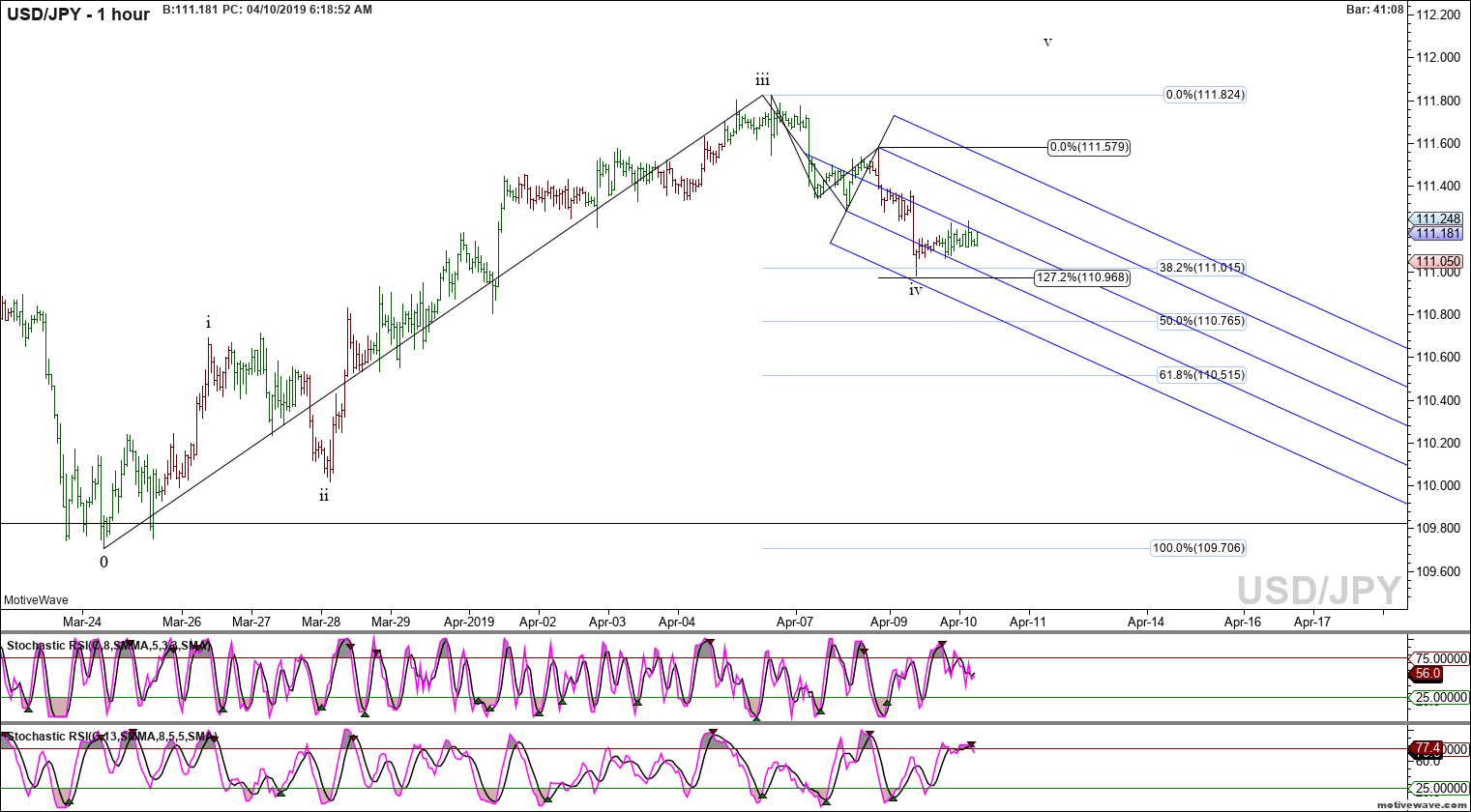The height and width of the screenshot is (812, 1471).
Task: Click the 38.2%(111.015) retracement label
Action: point(1201,268)
